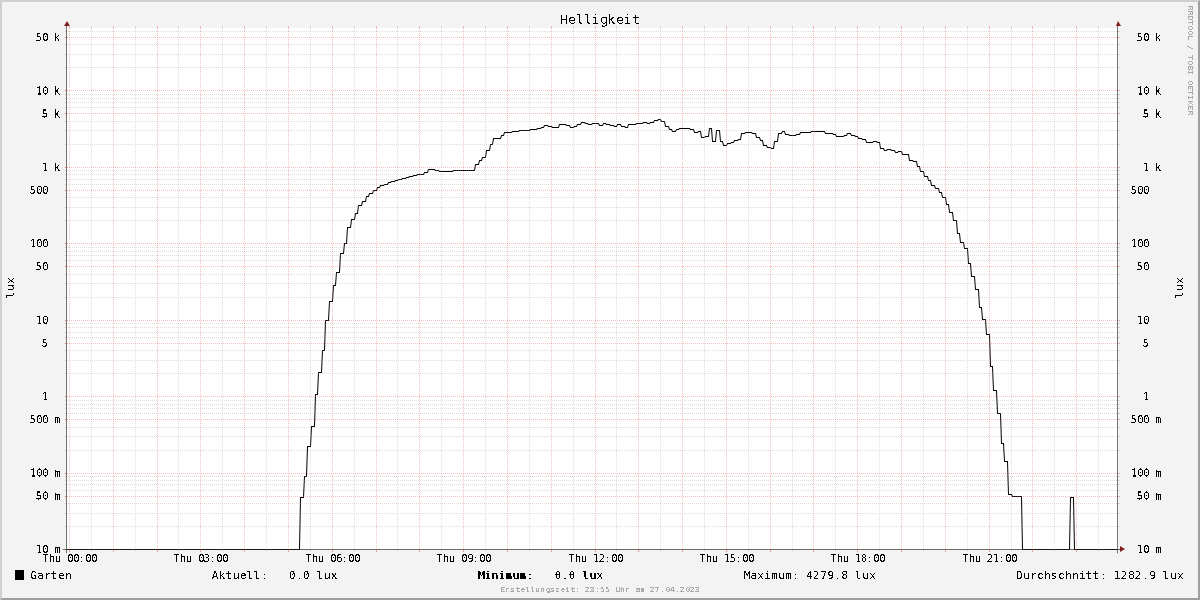The image size is (1200, 600).
Task: Select the "Garten" legend label
Action: [x=51, y=575]
